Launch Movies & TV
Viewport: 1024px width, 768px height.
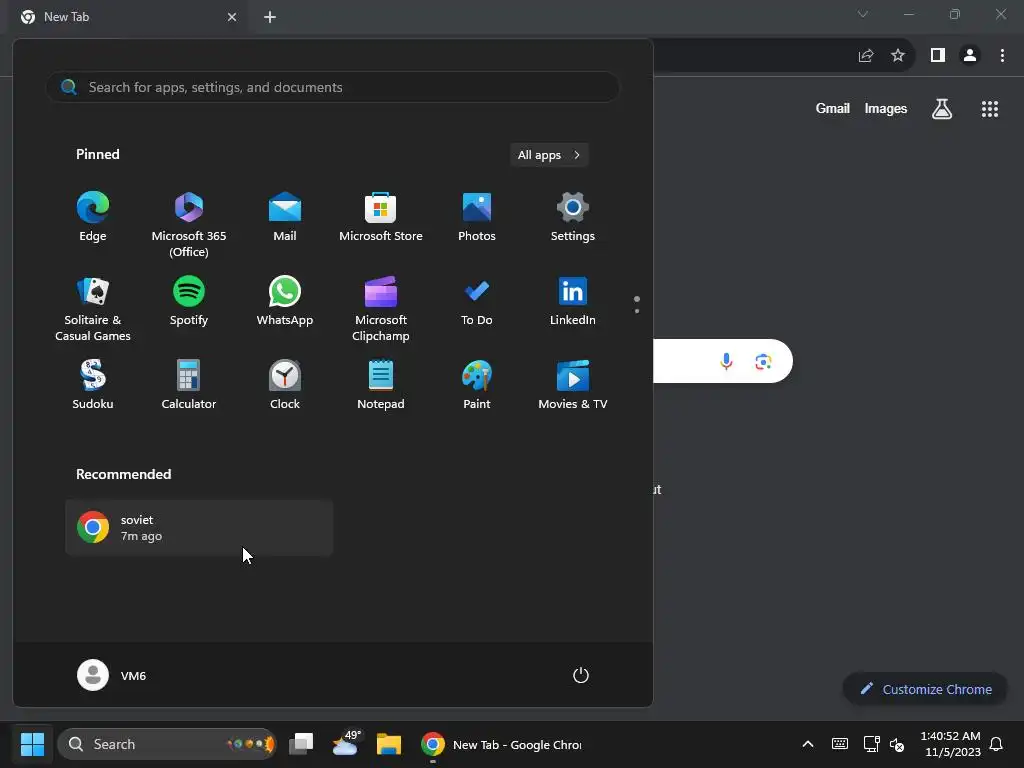(573, 385)
